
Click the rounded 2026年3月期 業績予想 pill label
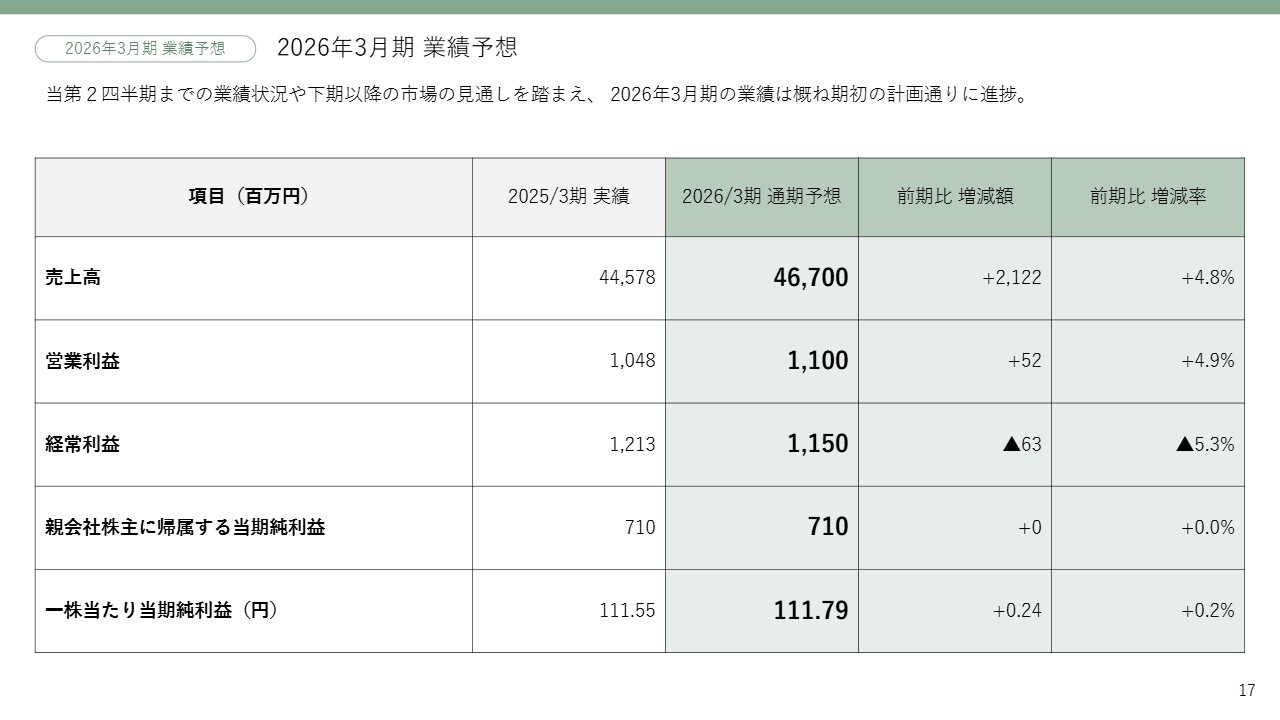[x=145, y=48]
